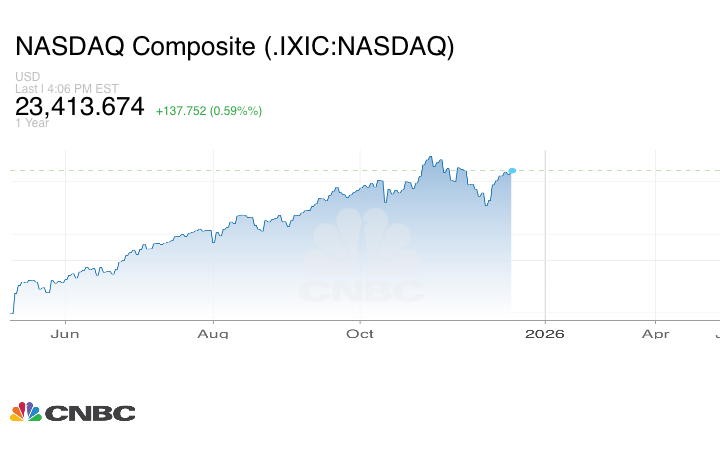Click the blue end-point dot on the chart line
This screenshot has height=450, width=720.
click(x=512, y=171)
